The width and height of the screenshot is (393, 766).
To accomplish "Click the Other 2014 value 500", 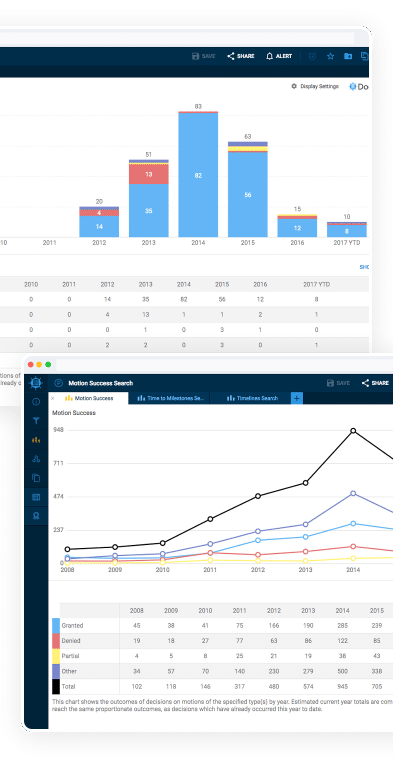I will (x=342, y=671).
